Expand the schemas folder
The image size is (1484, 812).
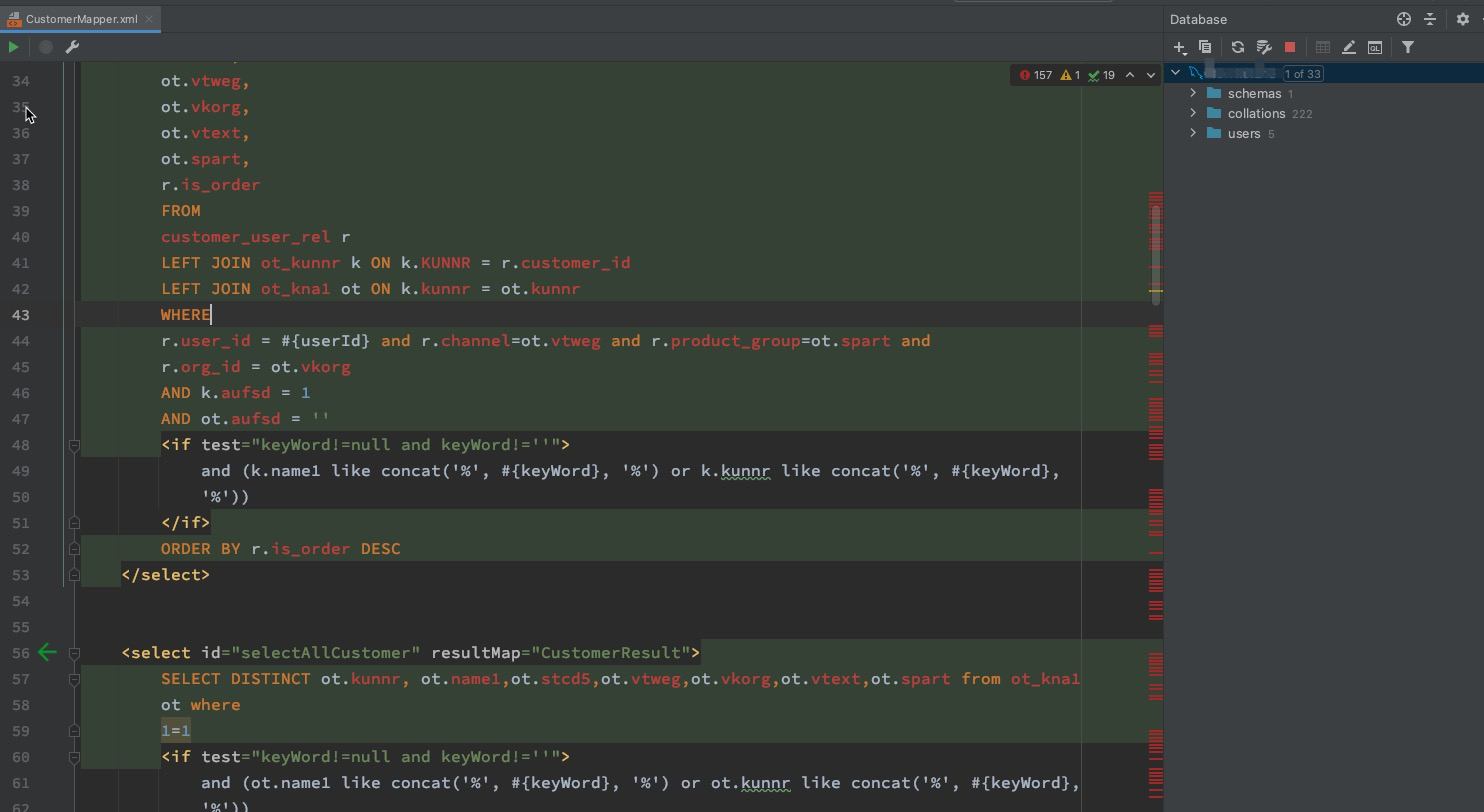1192,93
